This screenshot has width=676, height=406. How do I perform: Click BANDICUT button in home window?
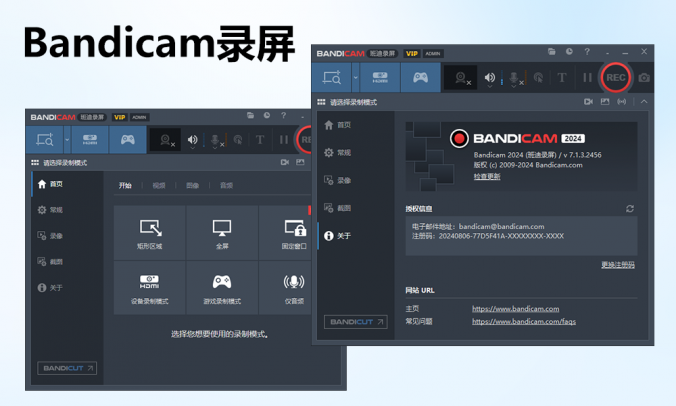click(67, 368)
